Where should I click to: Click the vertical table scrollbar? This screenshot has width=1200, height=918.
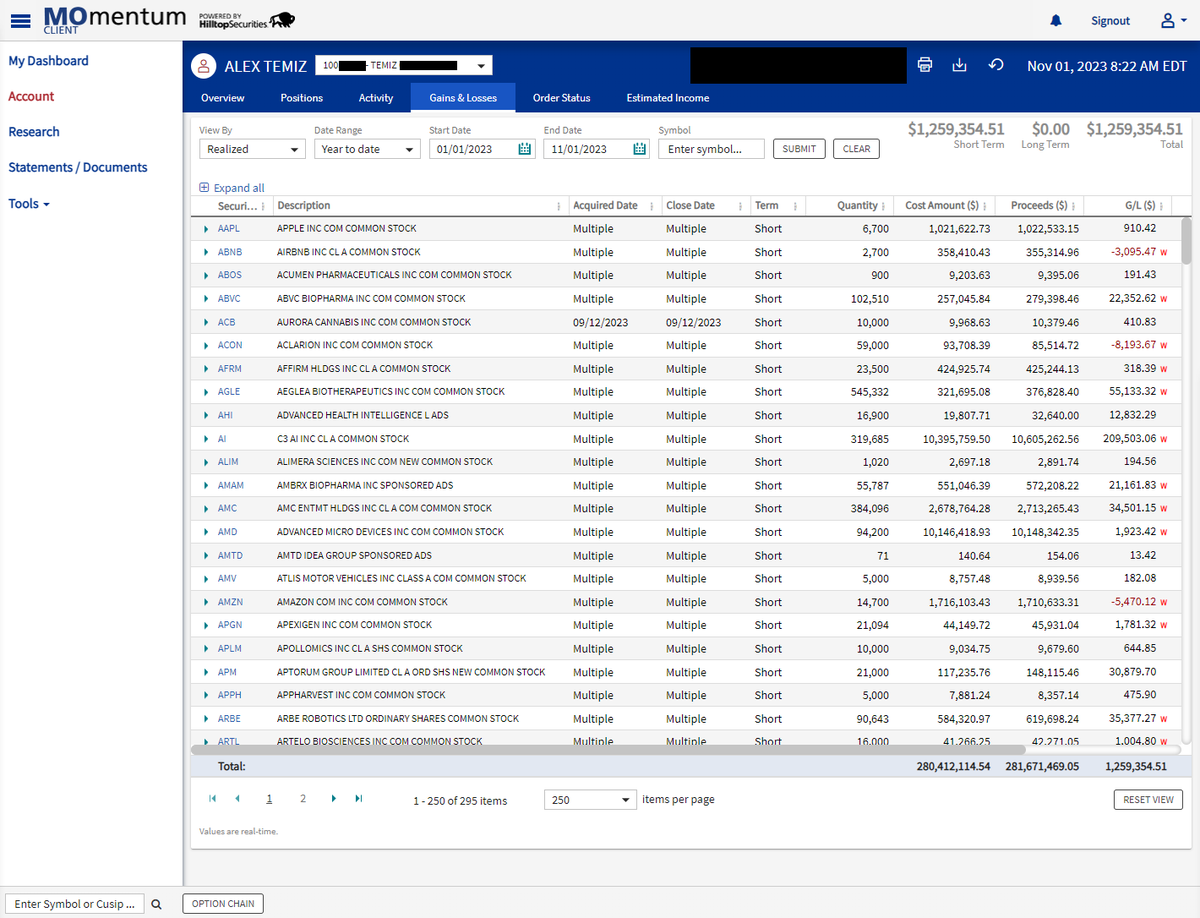point(1186,241)
